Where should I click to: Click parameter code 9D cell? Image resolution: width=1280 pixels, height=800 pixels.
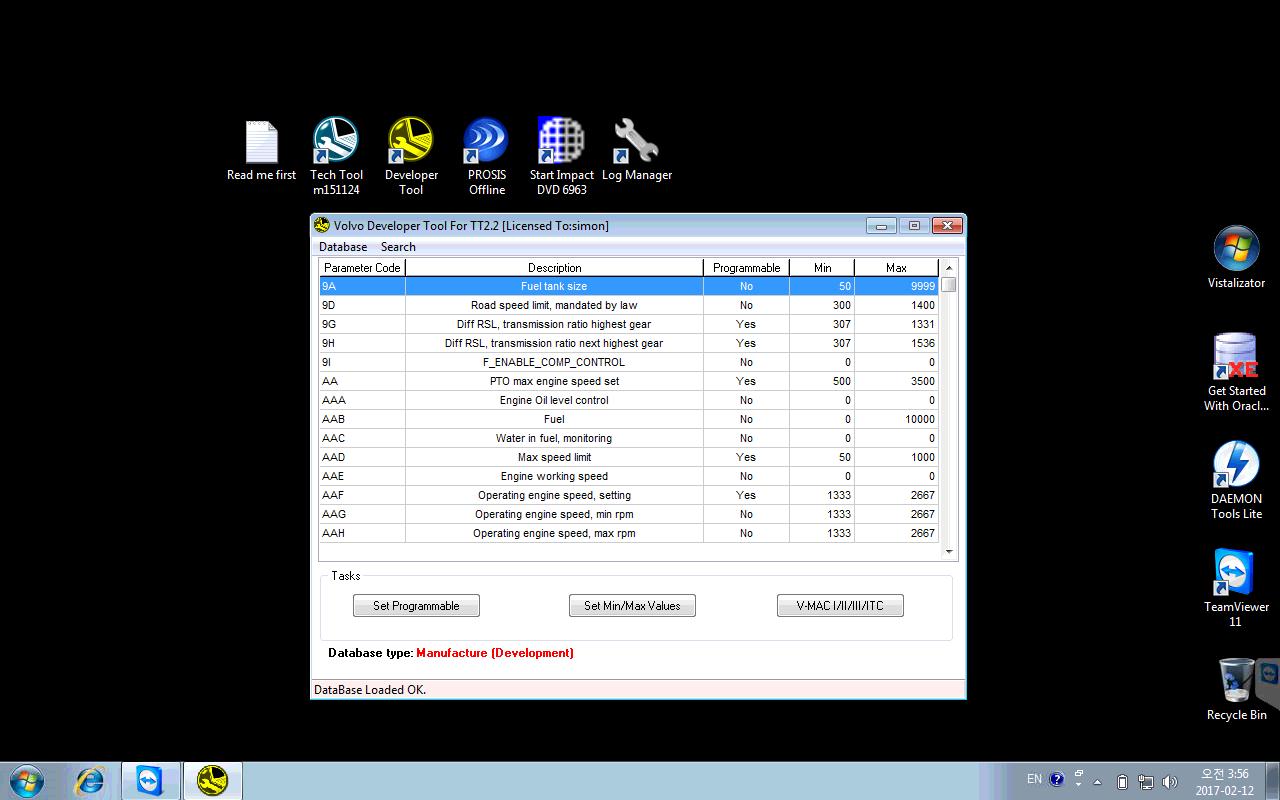point(362,305)
